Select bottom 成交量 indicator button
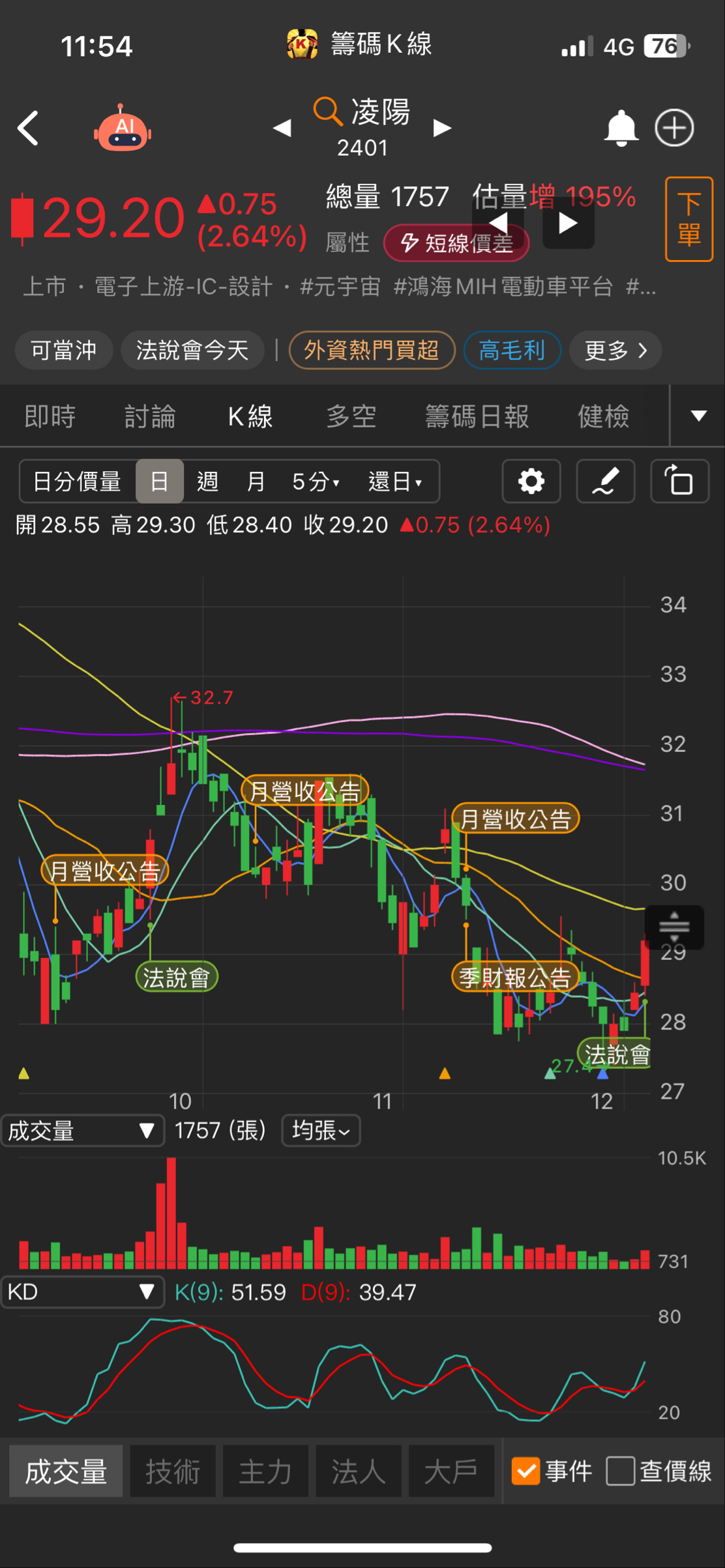Screen dimensions: 725x1568 (66, 1471)
